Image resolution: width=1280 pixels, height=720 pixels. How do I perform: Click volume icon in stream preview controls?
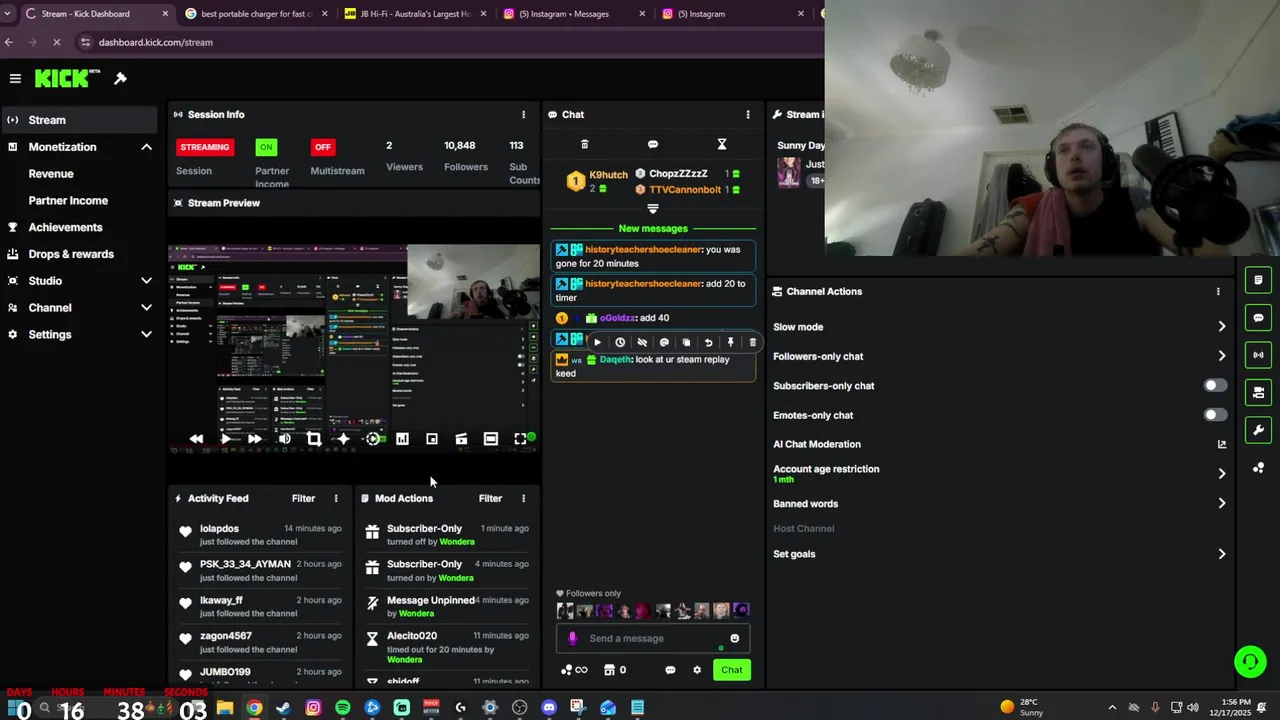[285, 439]
